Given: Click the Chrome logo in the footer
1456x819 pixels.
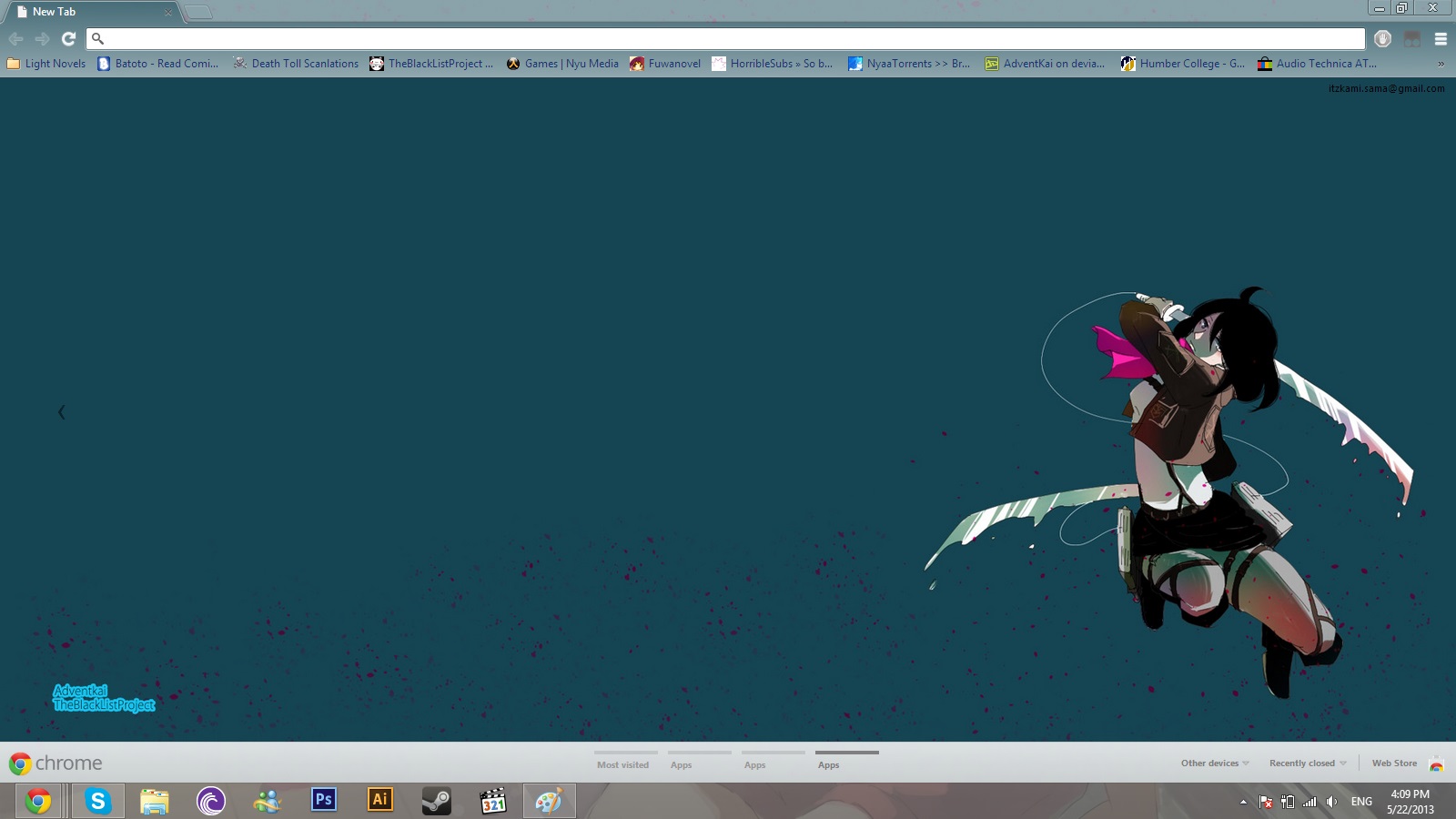Looking at the screenshot, I should tap(56, 763).
